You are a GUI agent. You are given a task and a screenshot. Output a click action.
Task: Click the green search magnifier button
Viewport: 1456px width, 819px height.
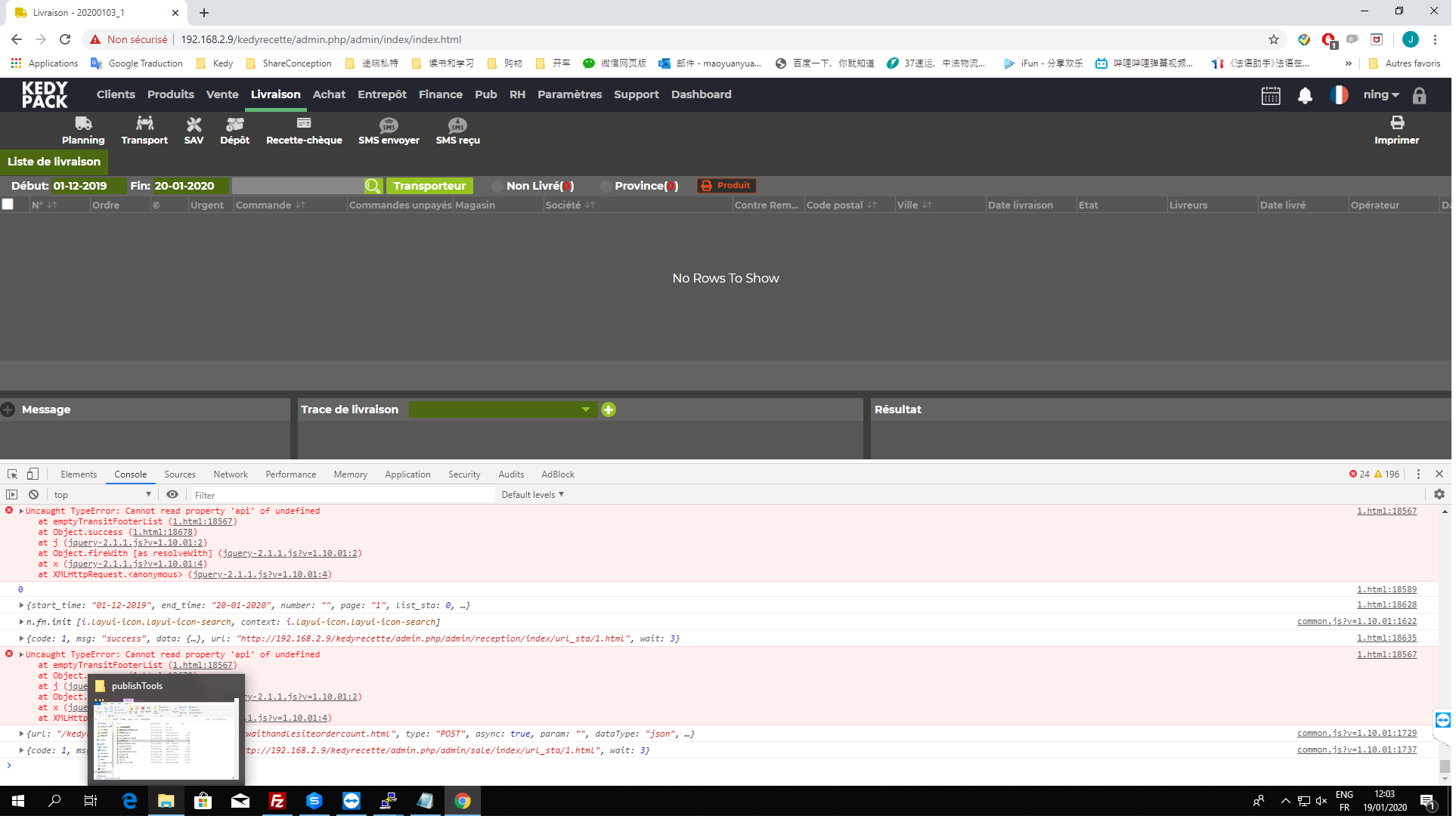tap(373, 187)
